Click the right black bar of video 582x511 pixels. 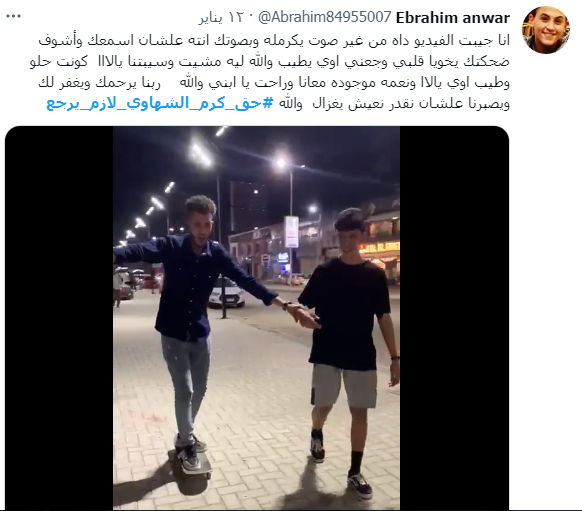454,318
